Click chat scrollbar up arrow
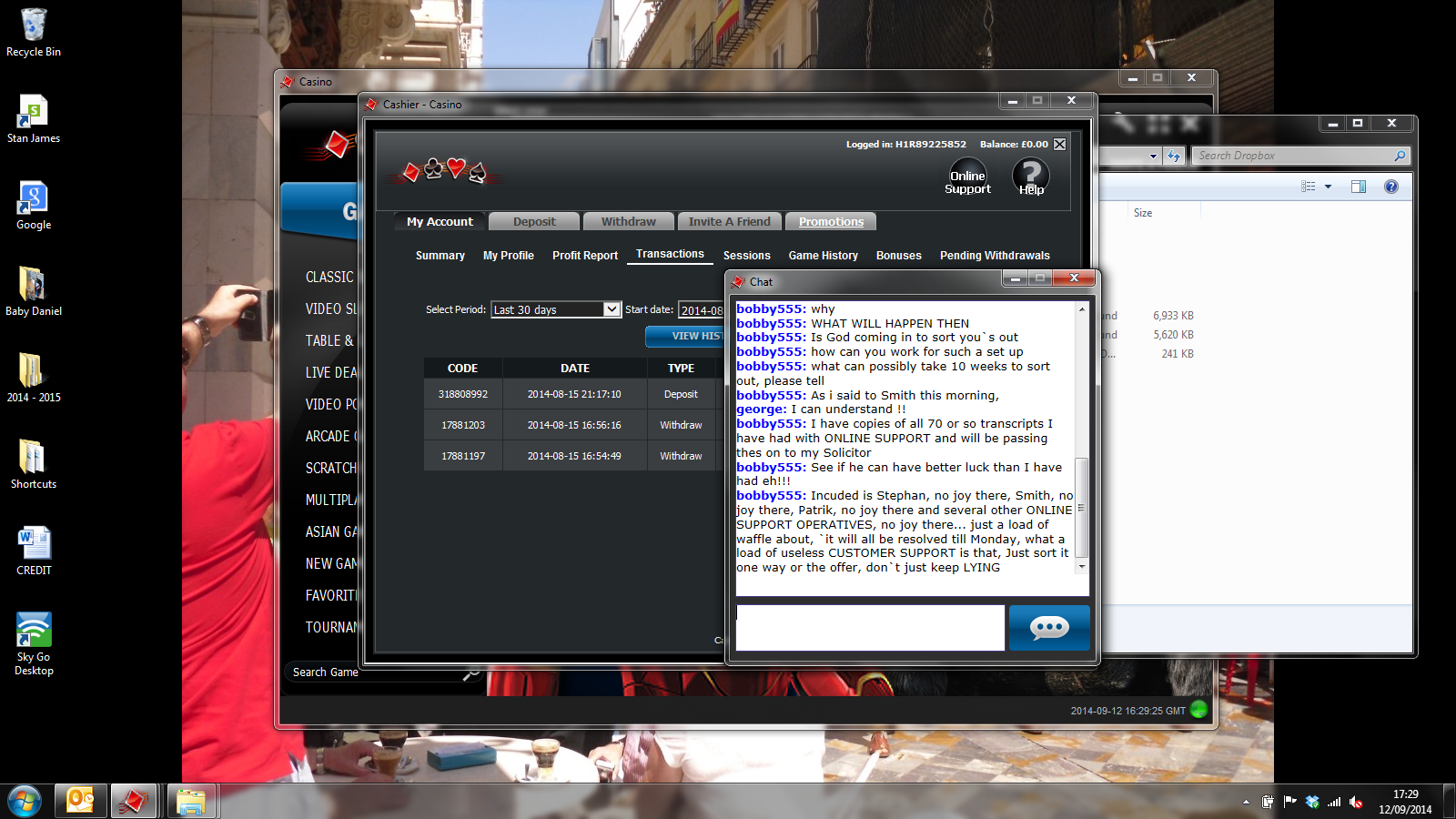The height and width of the screenshot is (819, 1456). coord(1082,309)
